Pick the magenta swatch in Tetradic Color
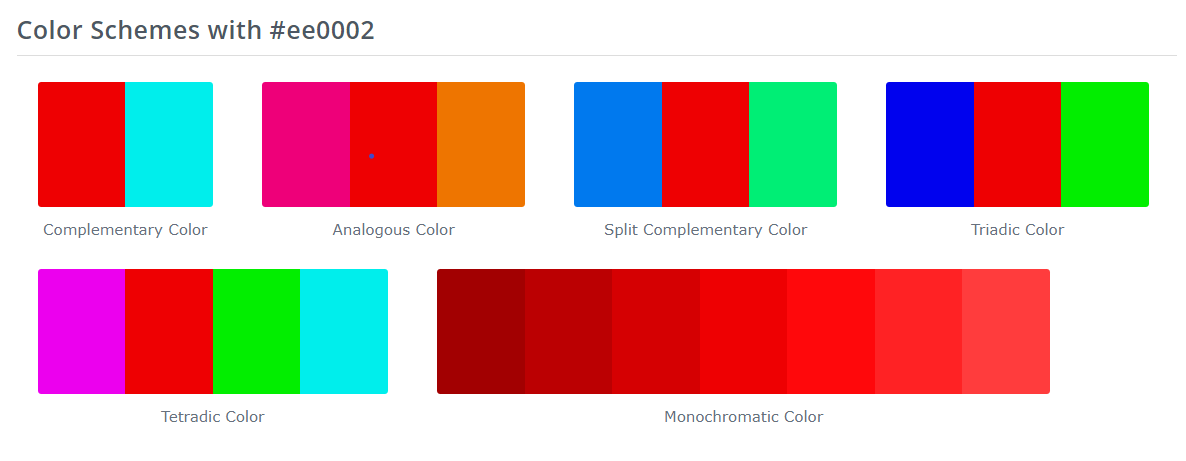1186x461 pixels. click(82, 332)
